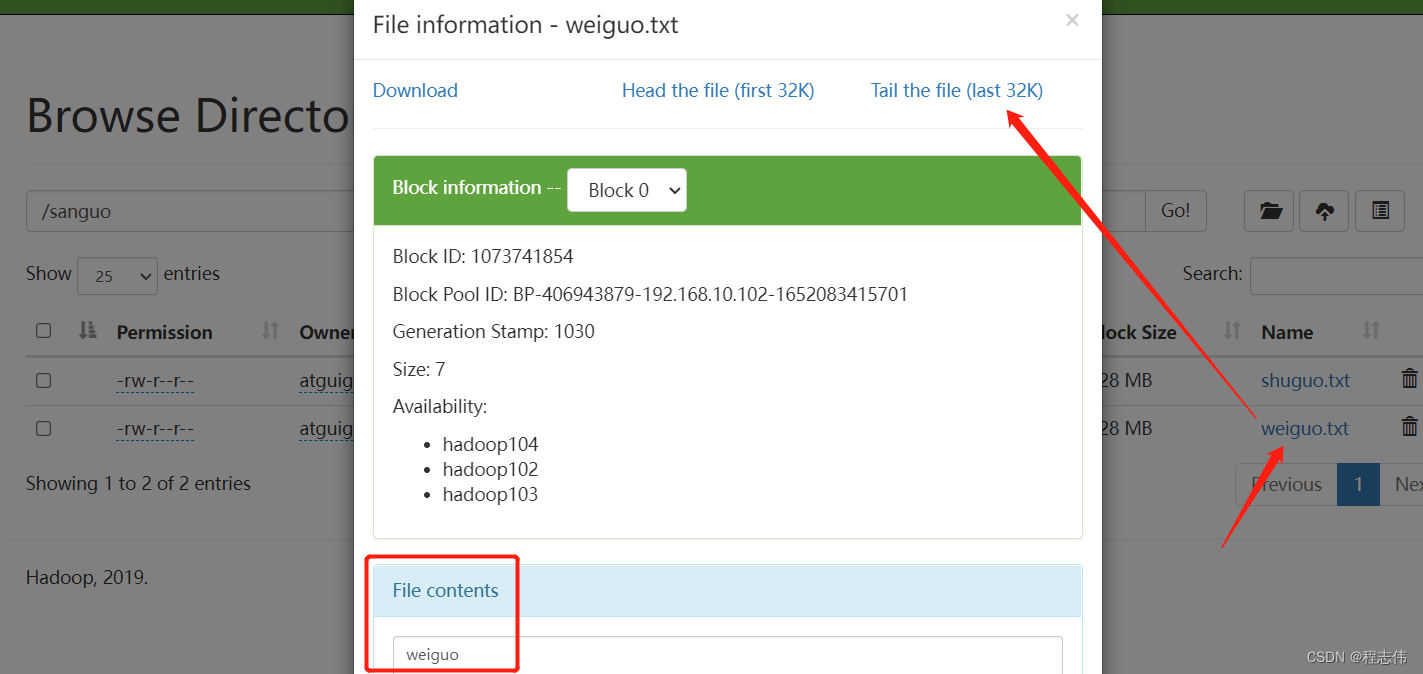
Task: Click the upload files cloud icon
Action: (1324, 211)
